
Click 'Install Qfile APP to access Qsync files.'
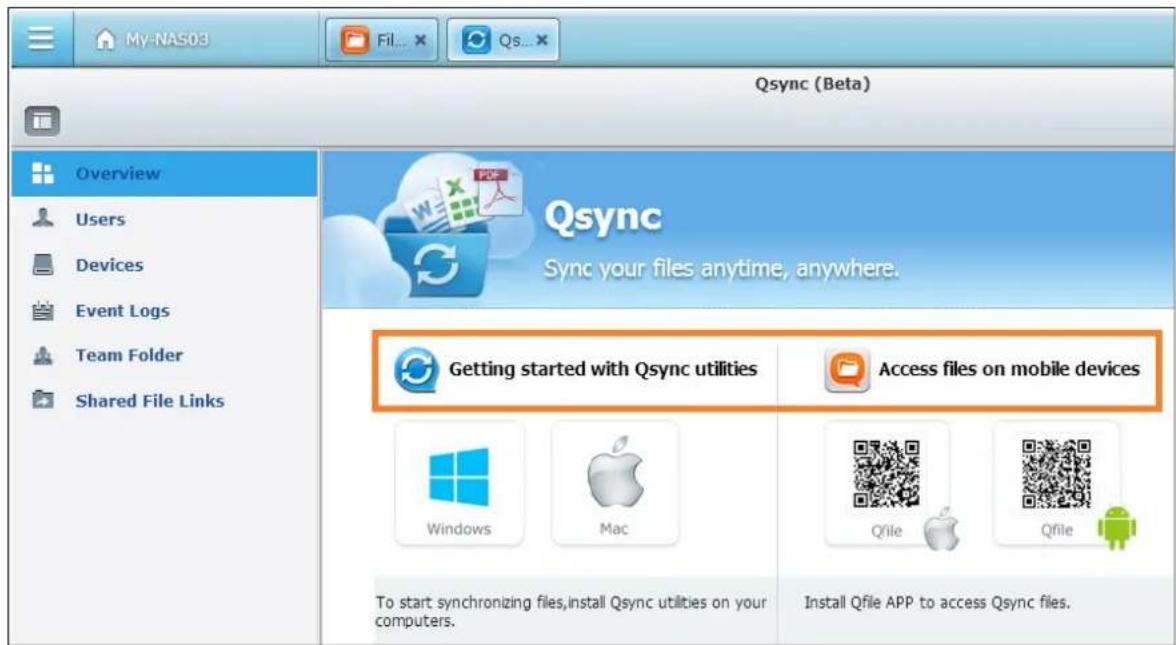point(937,602)
